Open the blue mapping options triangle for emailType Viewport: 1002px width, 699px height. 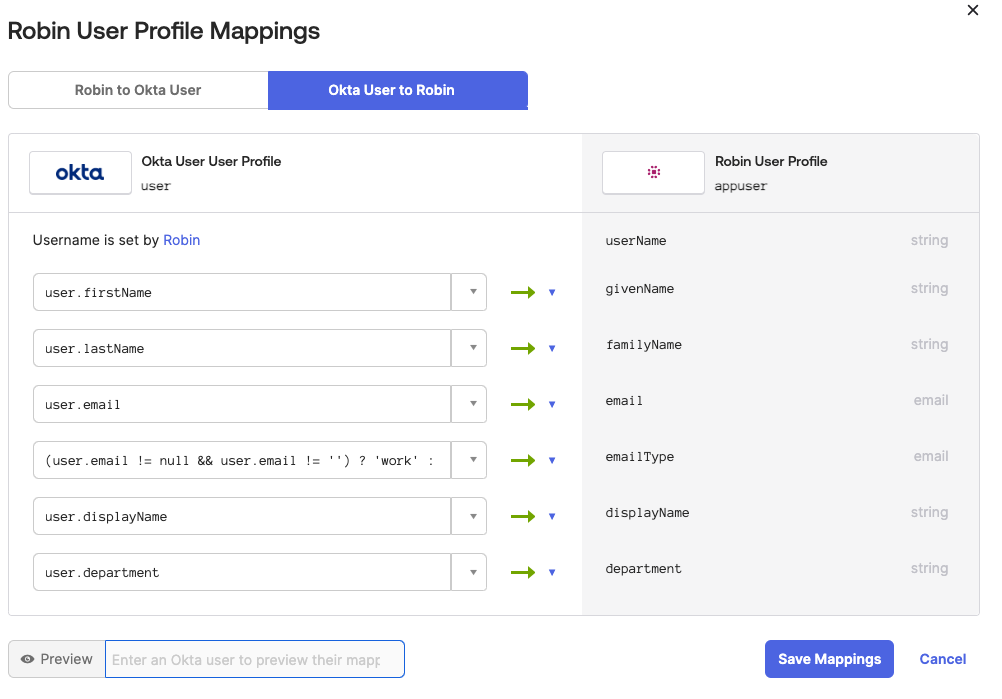point(552,460)
